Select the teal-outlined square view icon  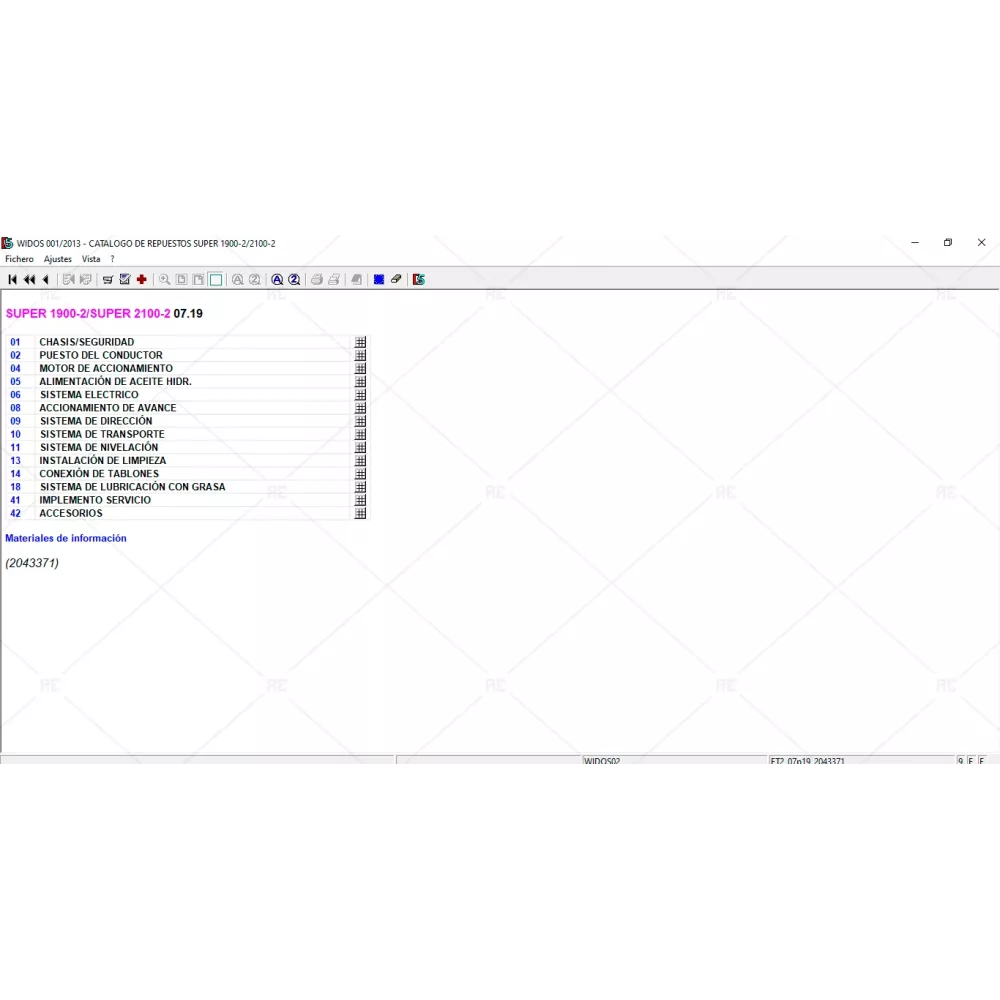(215, 280)
